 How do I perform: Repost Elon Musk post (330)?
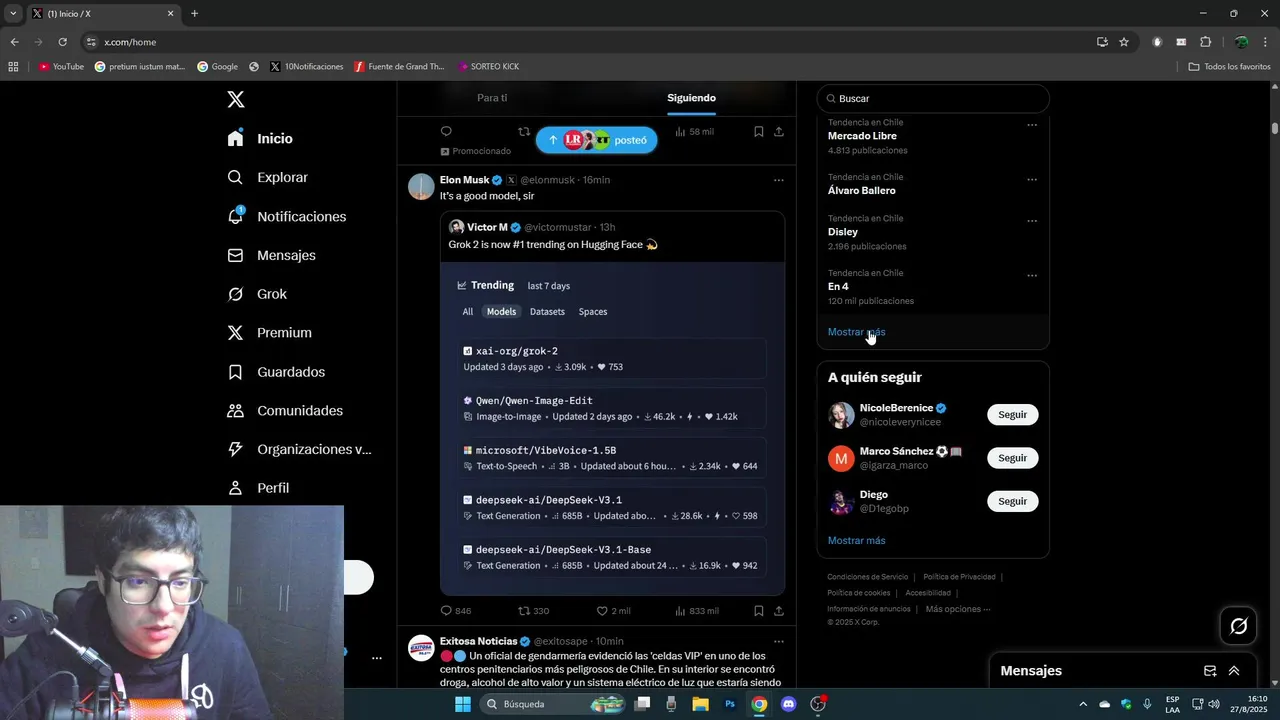point(534,611)
